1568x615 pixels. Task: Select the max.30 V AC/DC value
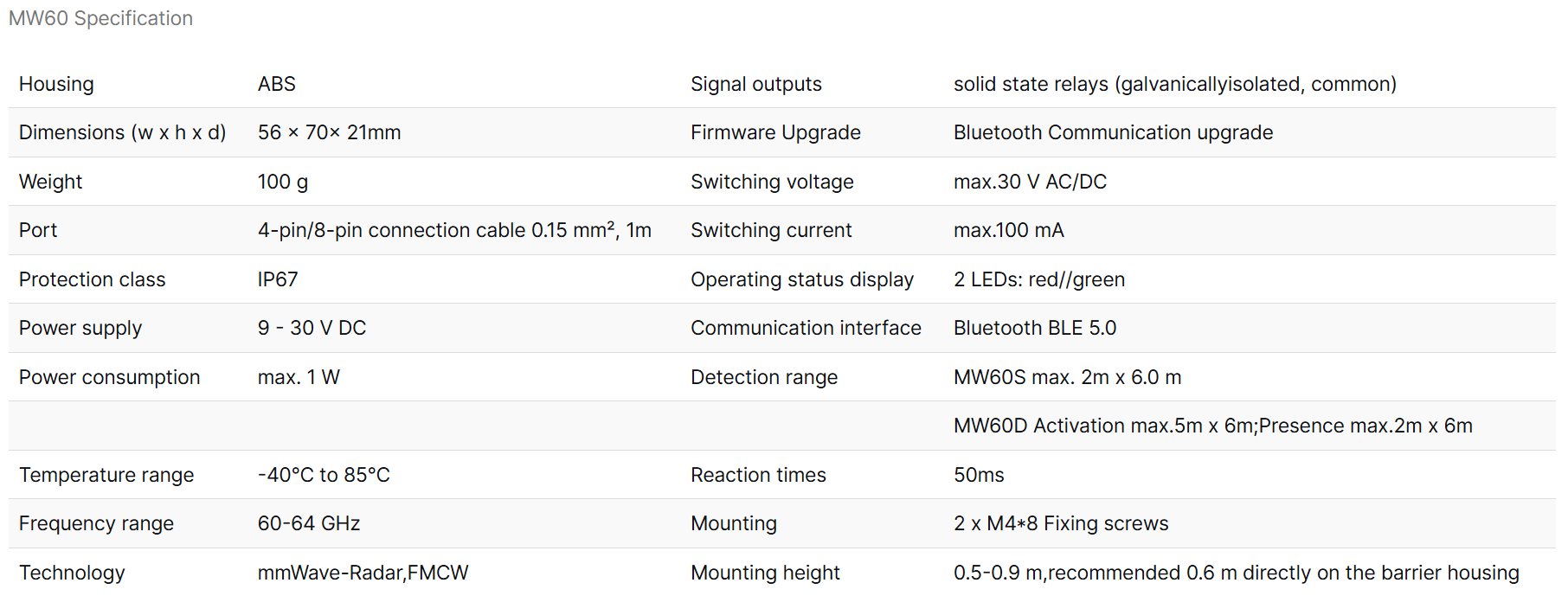pos(1029,182)
